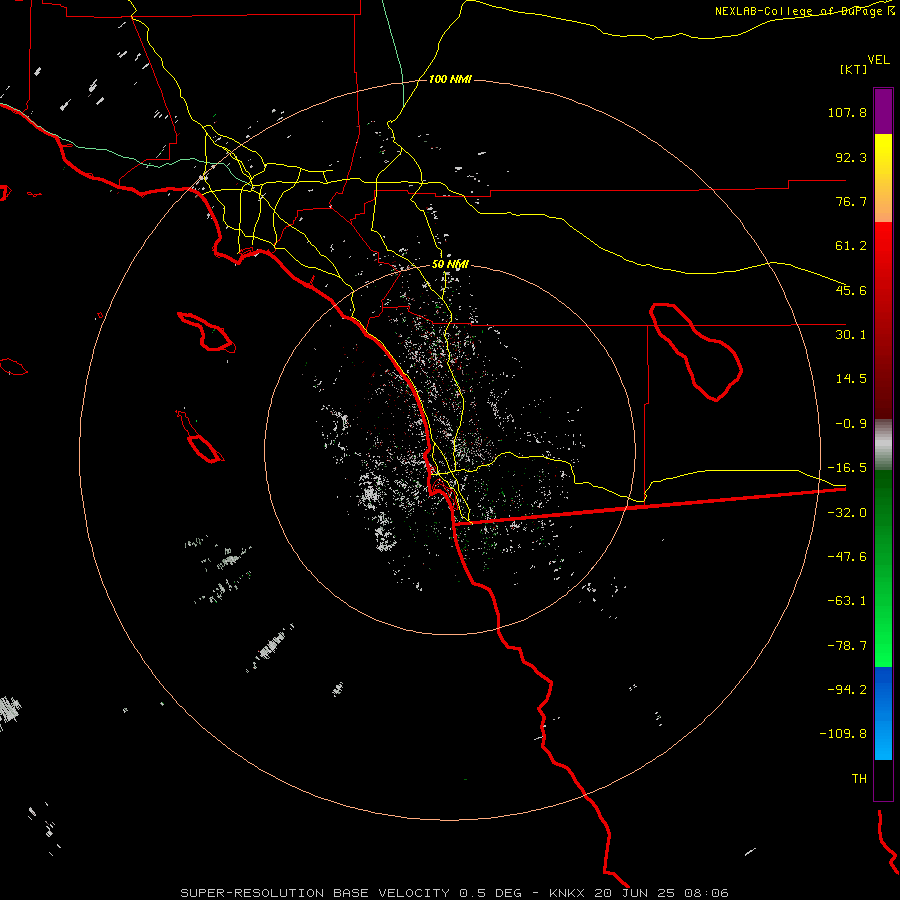Click the Salton Sea outline on the map
Image resolution: width=900 pixels, height=900 pixels.
pyautogui.click(x=696, y=352)
